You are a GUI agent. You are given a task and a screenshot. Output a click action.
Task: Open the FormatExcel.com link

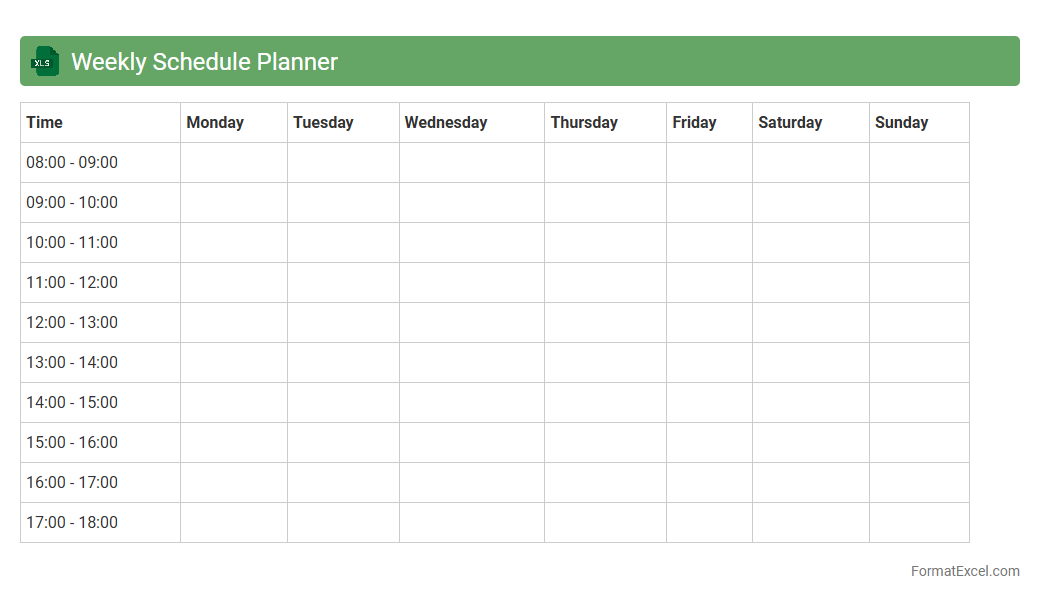pyautogui.click(x=964, y=571)
